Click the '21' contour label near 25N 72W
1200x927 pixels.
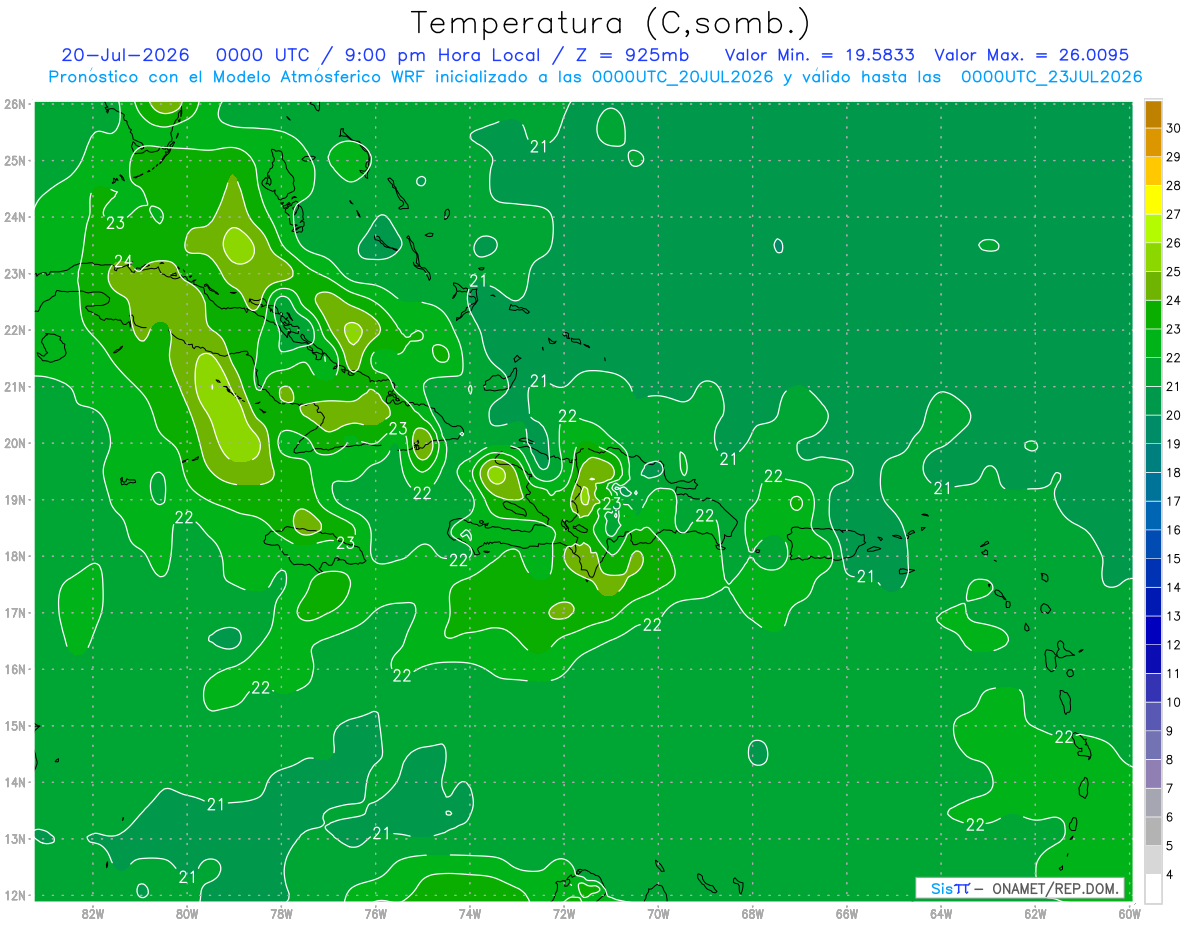(539, 147)
